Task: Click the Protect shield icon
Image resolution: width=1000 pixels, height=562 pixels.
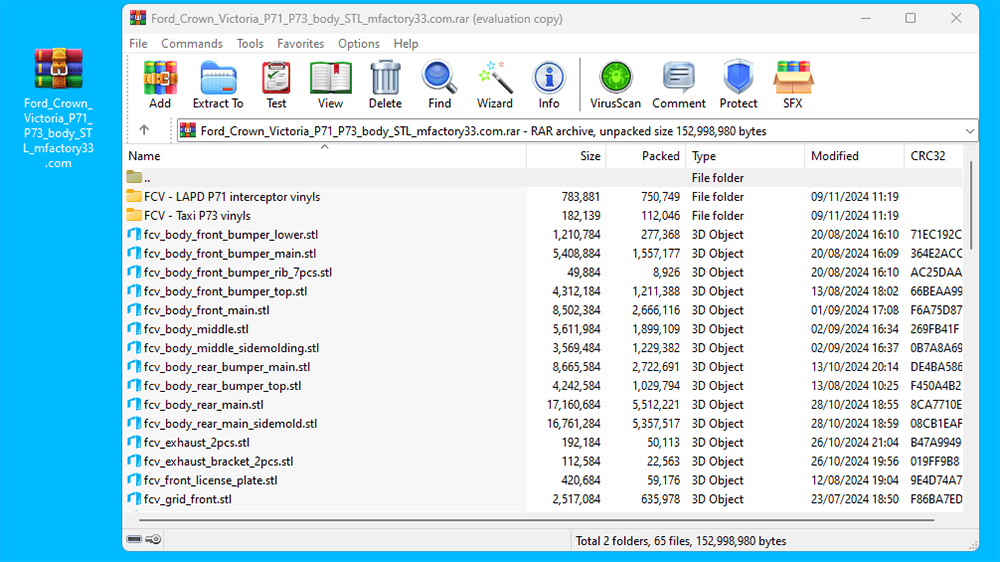Action: coord(739,85)
